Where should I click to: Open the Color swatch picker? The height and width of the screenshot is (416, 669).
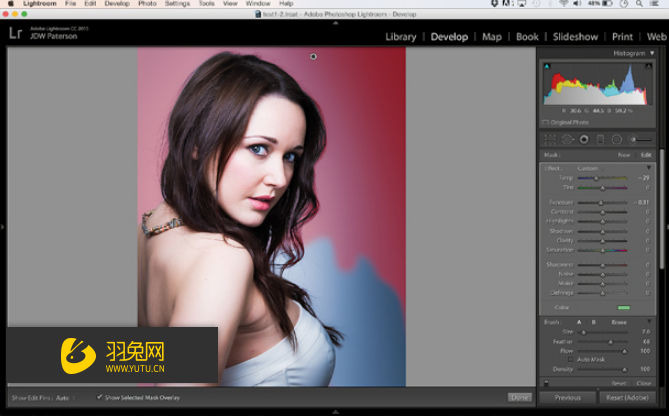pyautogui.click(x=624, y=307)
